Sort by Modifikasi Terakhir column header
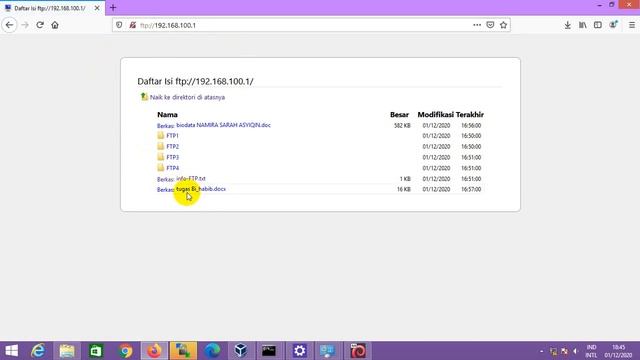Image resolution: width=640 pixels, height=360 pixels. [x=451, y=115]
